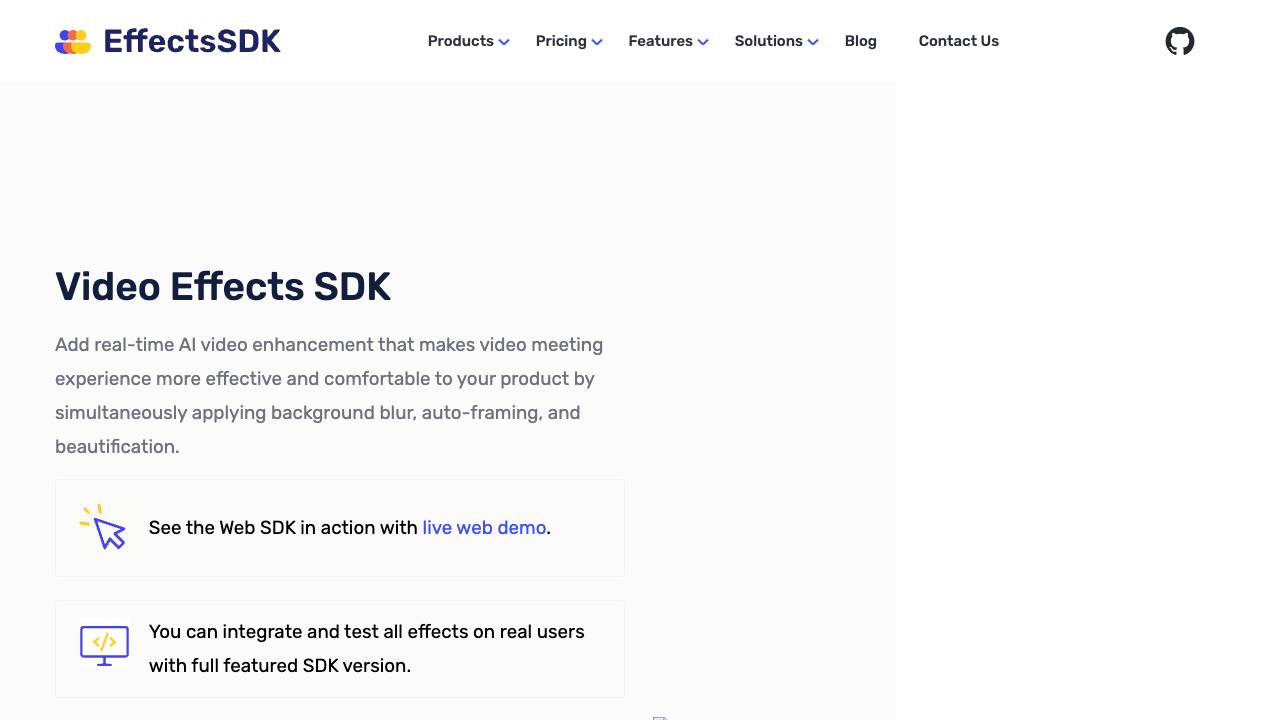Click the cursor pointer icon beside live demo text
Image resolution: width=1280 pixels, height=720 pixels.
pos(103,527)
